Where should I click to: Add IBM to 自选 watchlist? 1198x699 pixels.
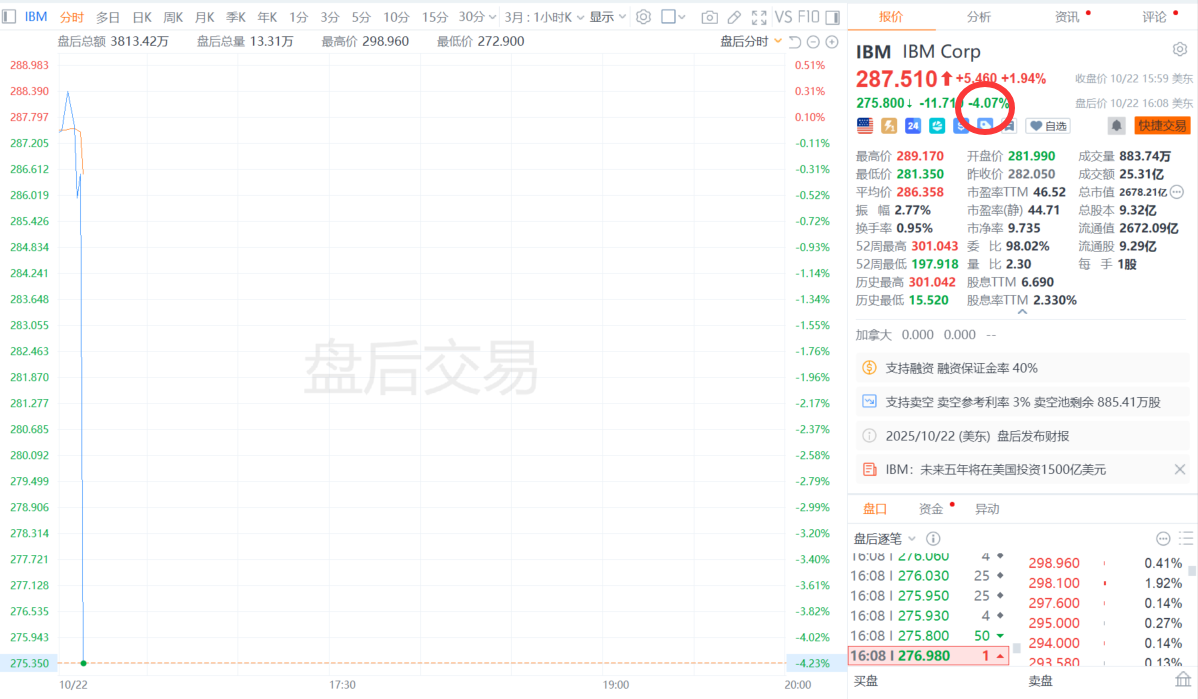click(x=1048, y=126)
